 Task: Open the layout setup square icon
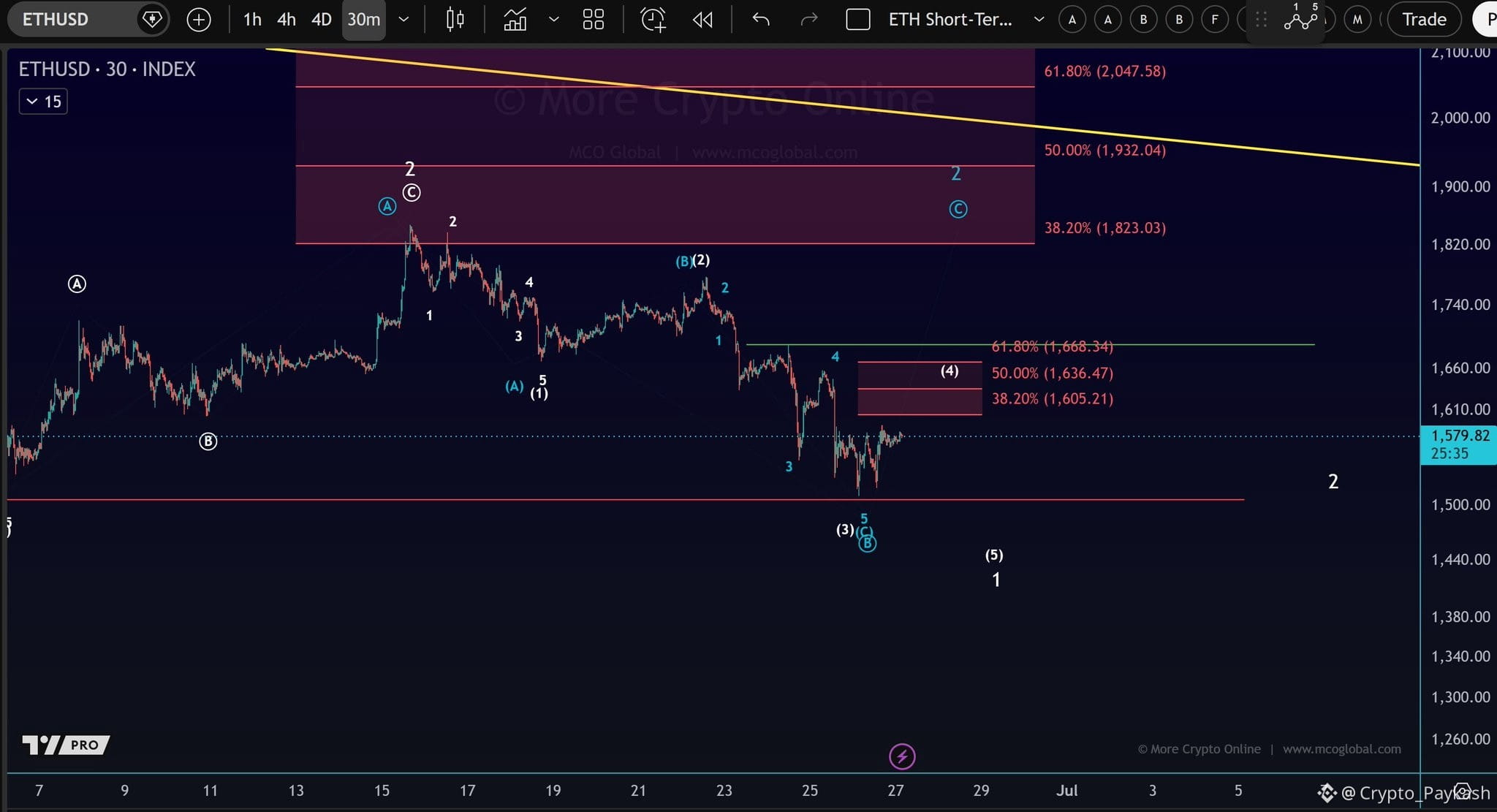(857, 20)
